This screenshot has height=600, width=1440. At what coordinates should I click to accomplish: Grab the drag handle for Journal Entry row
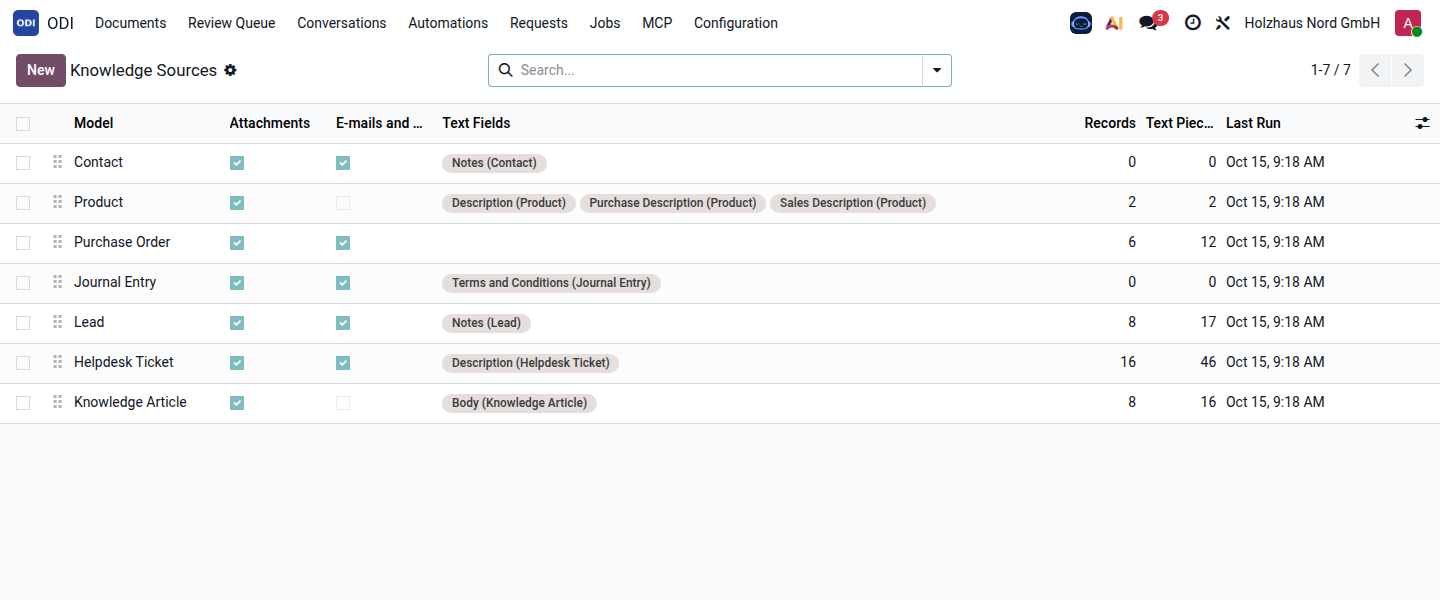tap(57, 282)
